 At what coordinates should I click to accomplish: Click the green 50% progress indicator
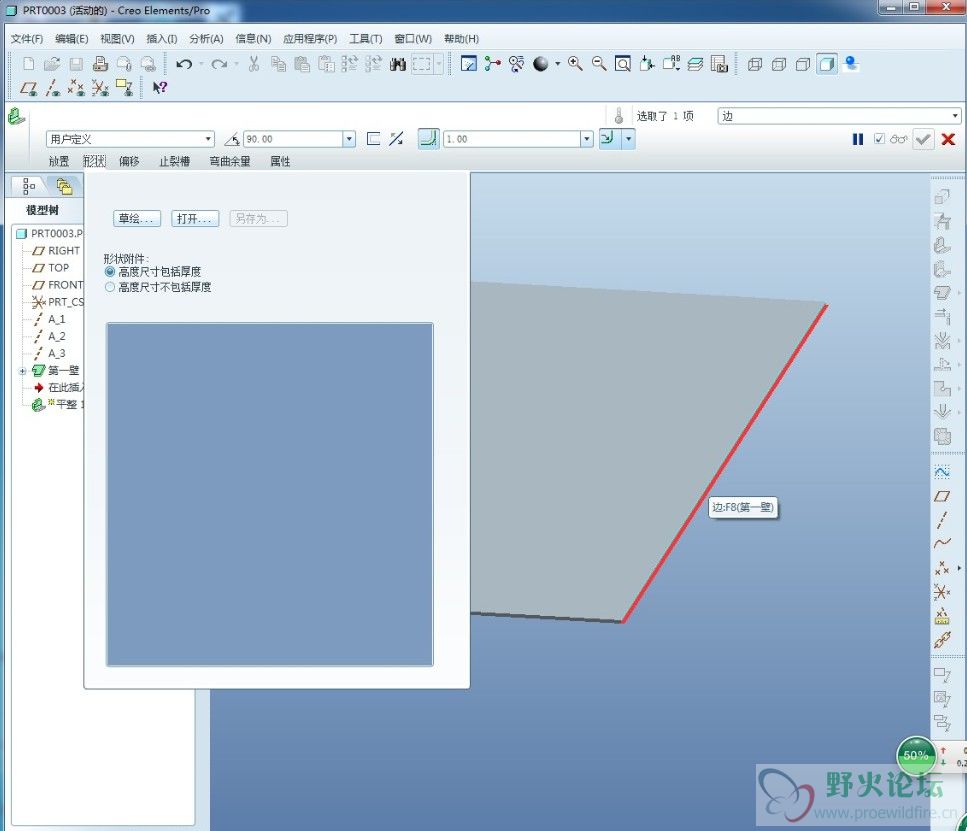[x=915, y=755]
